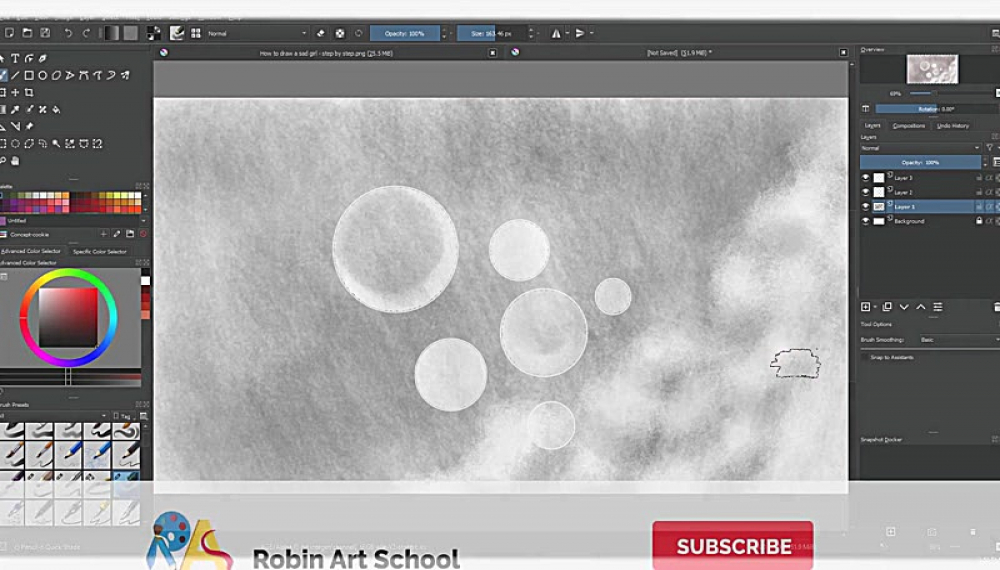The height and width of the screenshot is (570, 1000).
Task: Click the brush Opacity slider in toolbar
Action: (405, 33)
